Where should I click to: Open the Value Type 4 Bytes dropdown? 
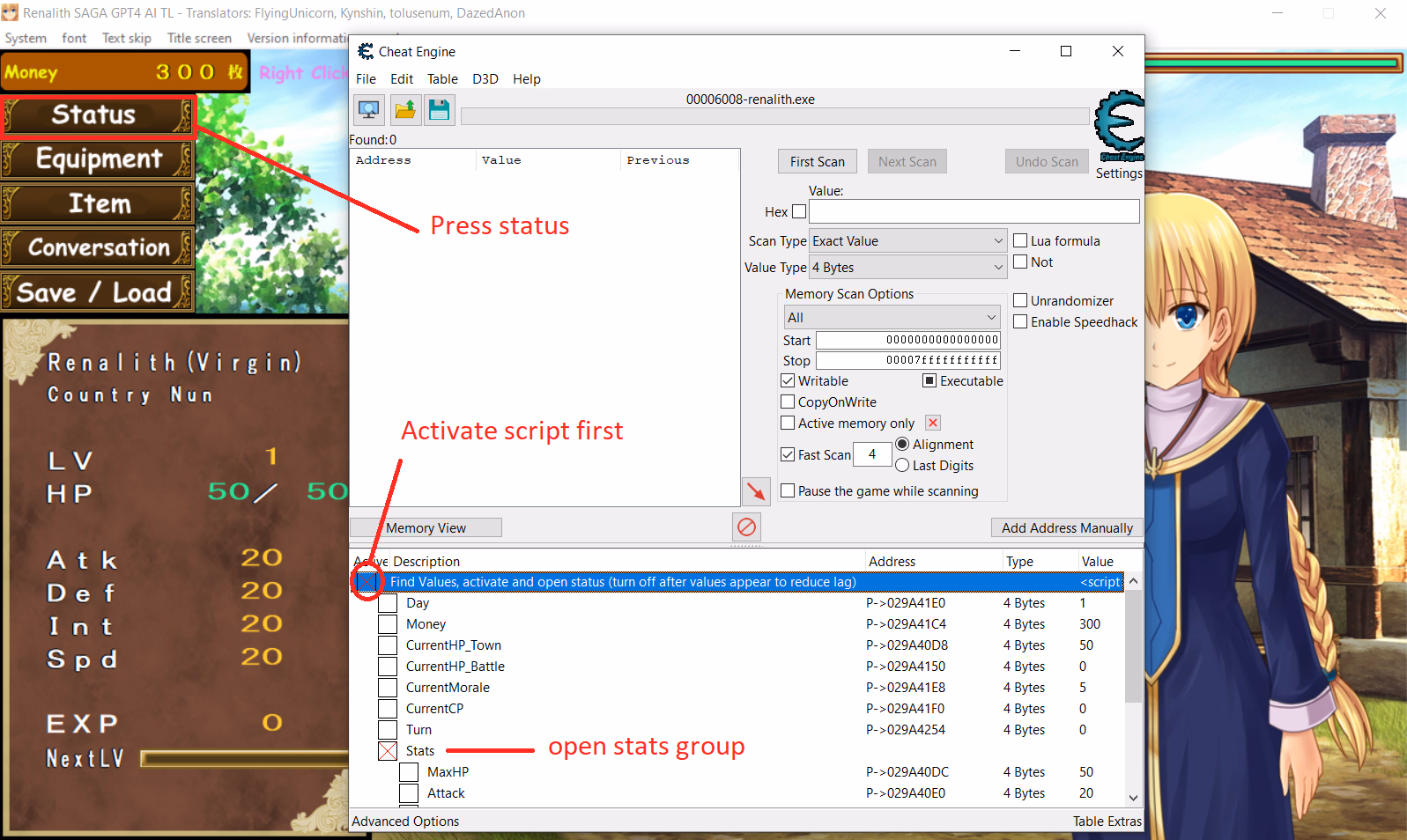pyautogui.click(x=907, y=268)
